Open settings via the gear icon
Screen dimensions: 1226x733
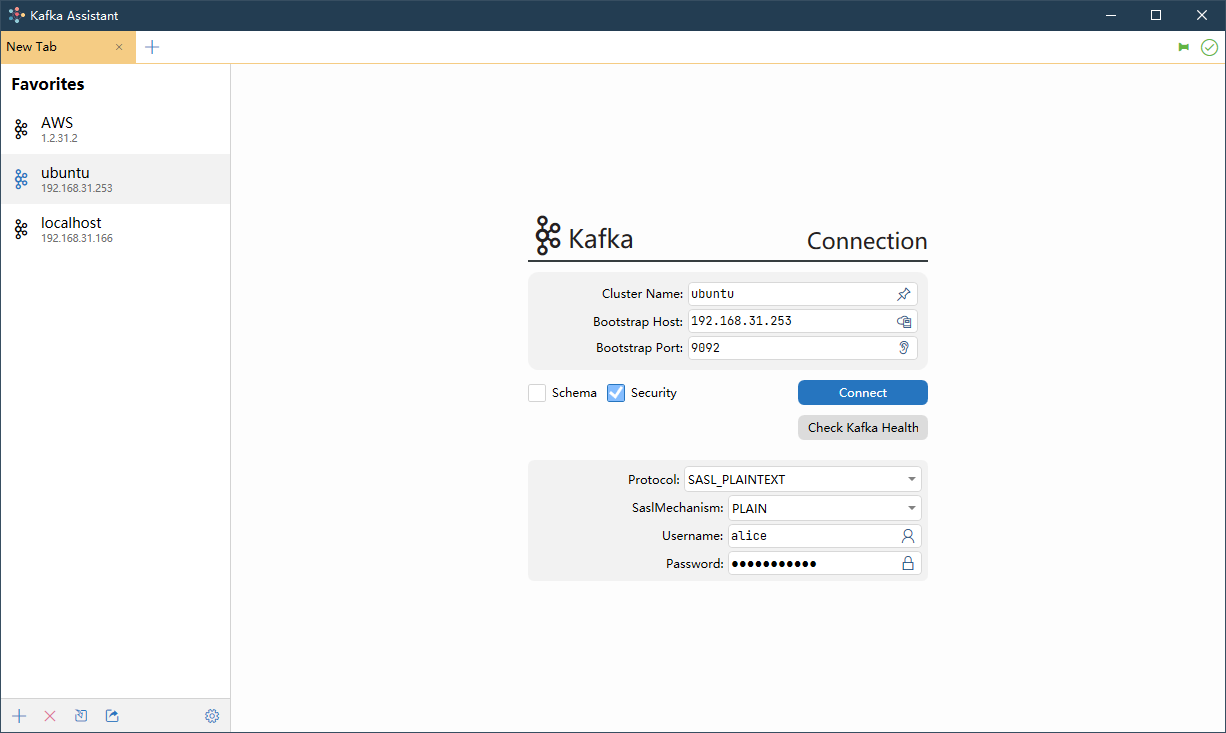(212, 716)
